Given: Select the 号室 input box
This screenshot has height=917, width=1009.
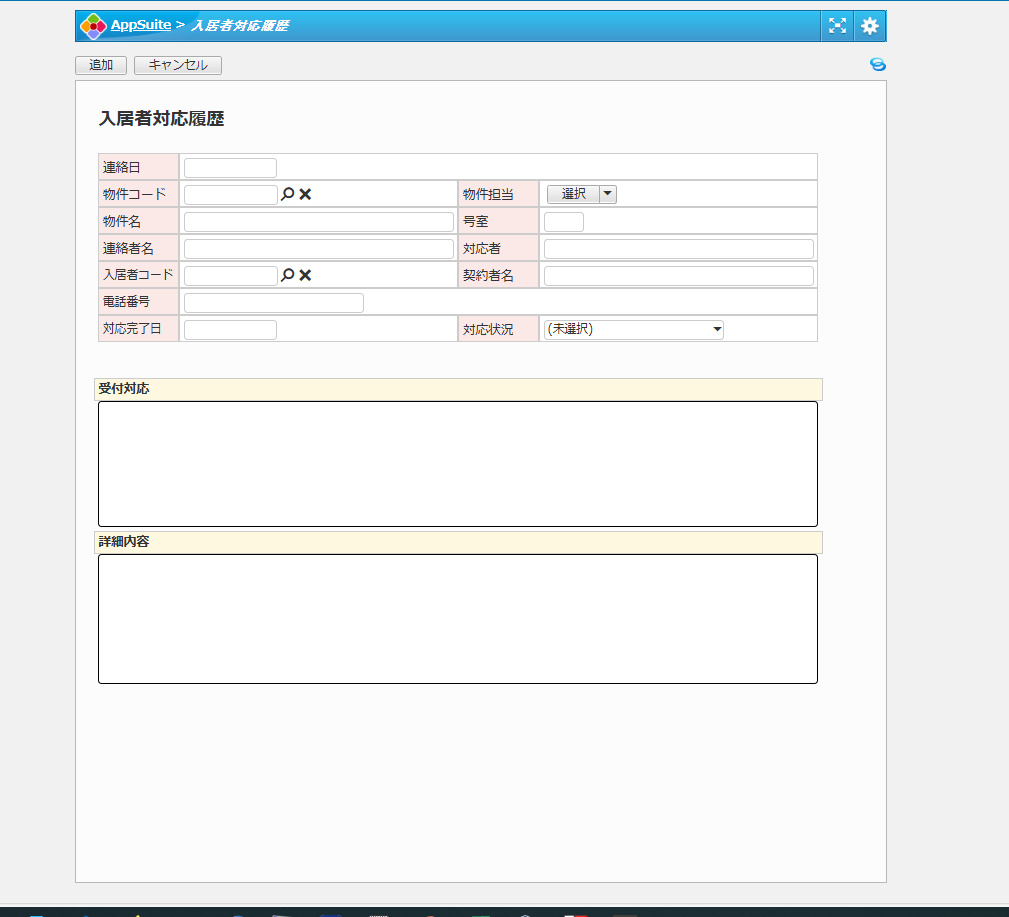Looking at the screenshot, I should tap(563, 221).
